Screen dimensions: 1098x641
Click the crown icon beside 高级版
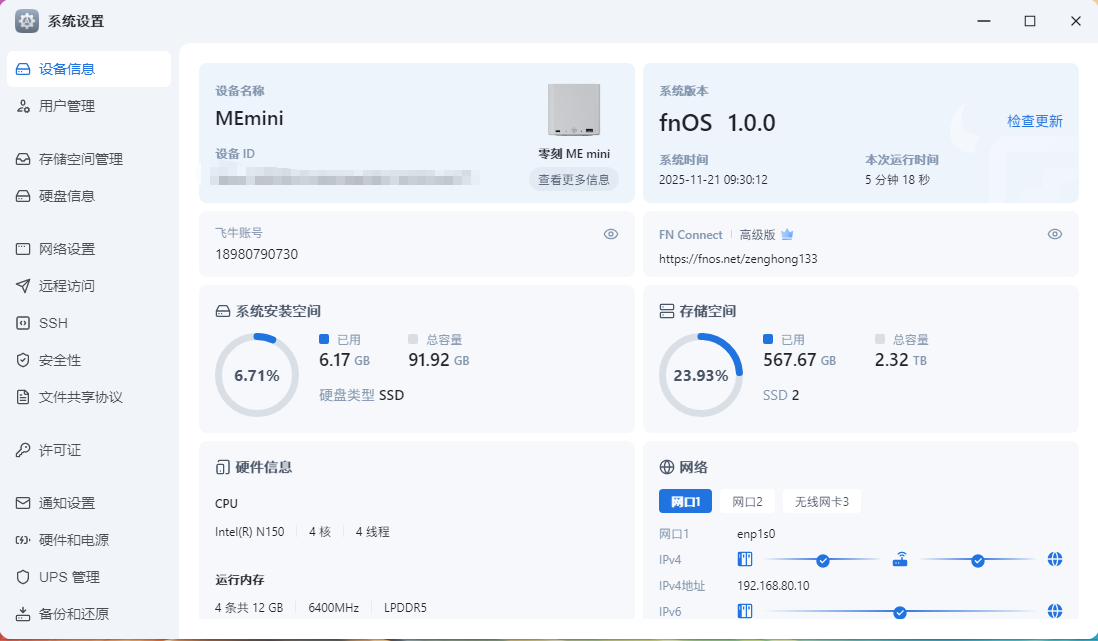point(787,235)
